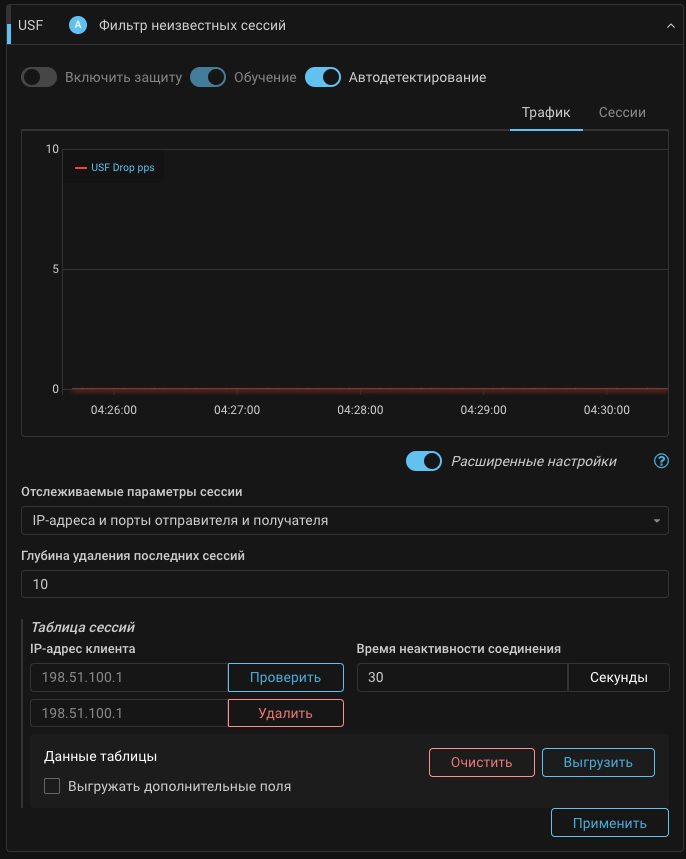
Task: Apply settings with "Применить" button
Action: pos(609,823)
